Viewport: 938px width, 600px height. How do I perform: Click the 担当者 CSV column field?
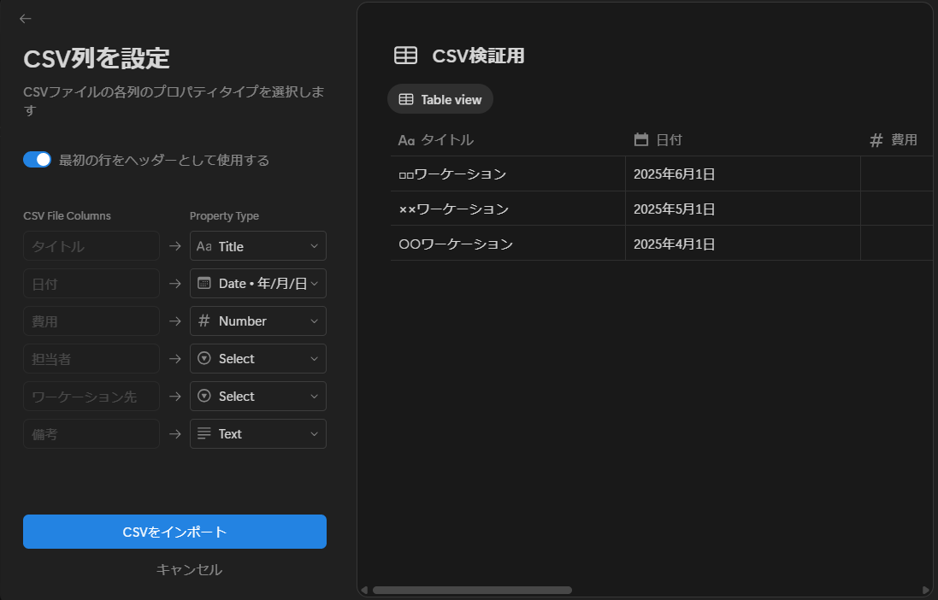(92, 359)
